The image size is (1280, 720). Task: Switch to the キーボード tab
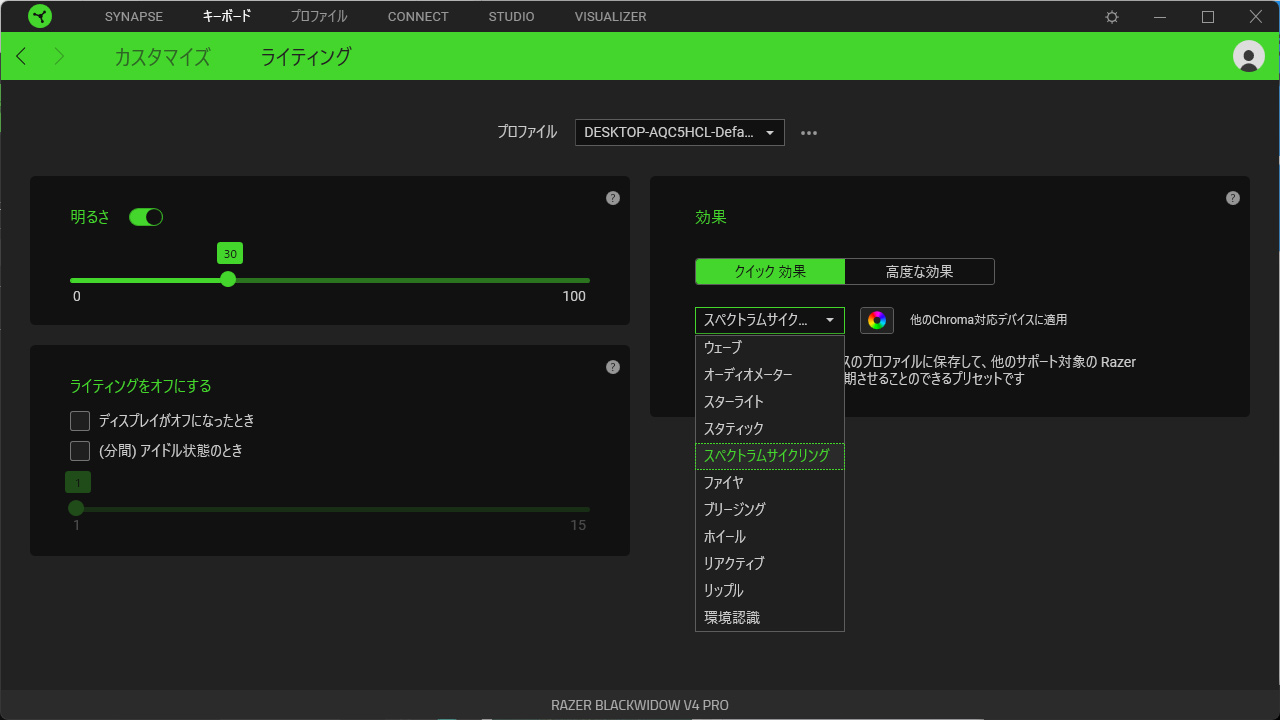coord(227,17)
